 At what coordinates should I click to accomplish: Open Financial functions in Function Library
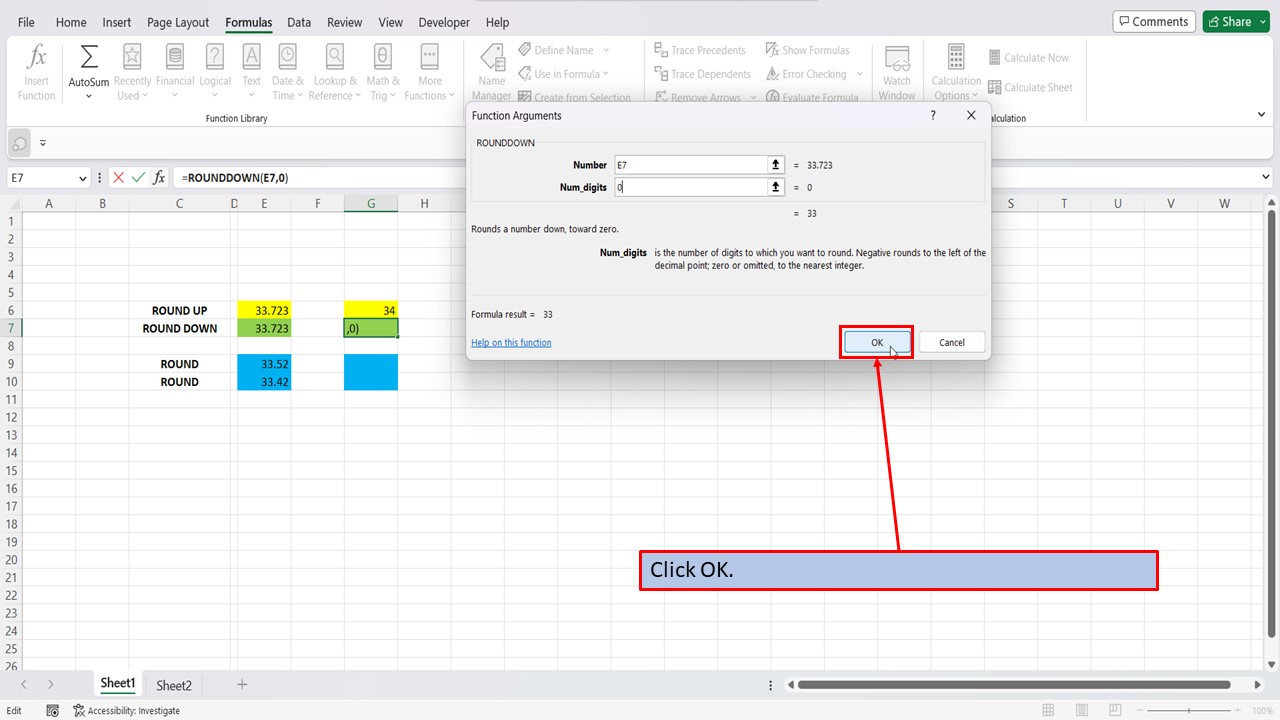[175, 69]
